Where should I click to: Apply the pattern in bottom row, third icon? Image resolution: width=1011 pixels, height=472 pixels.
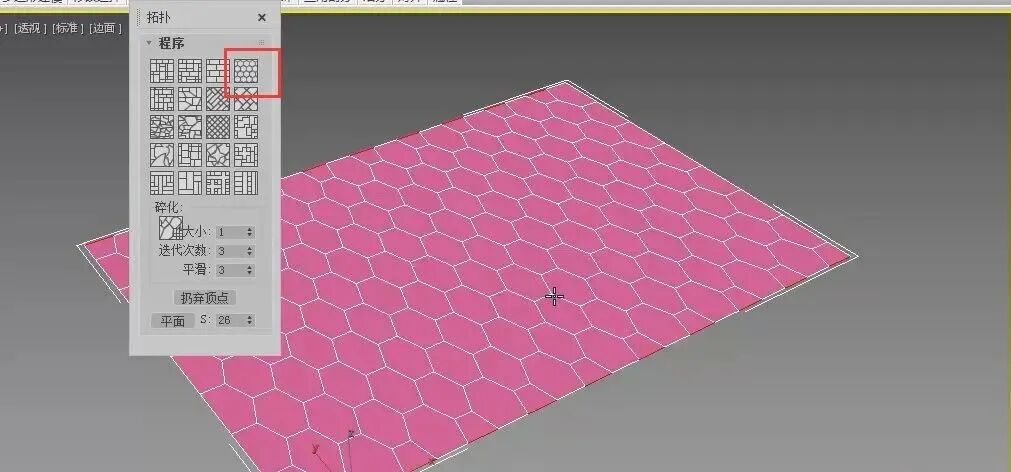point(218,183)
